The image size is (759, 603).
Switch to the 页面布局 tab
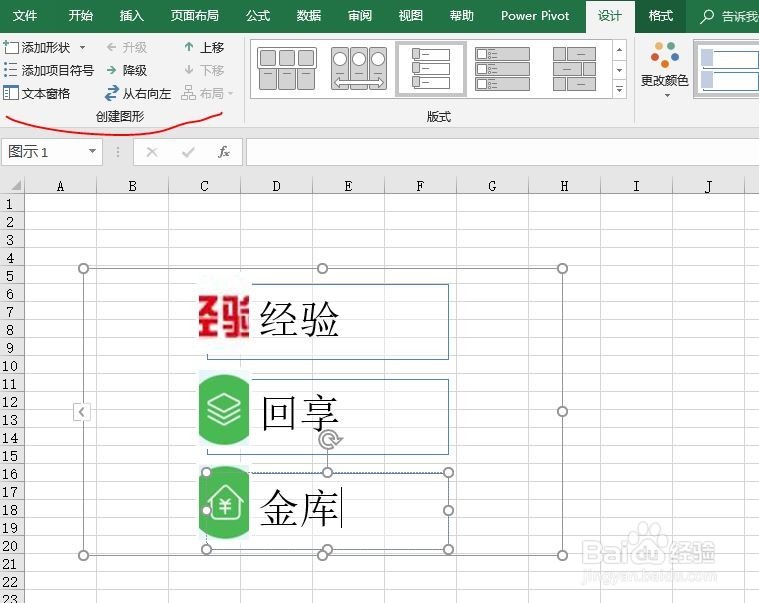[x=195, y=16]
